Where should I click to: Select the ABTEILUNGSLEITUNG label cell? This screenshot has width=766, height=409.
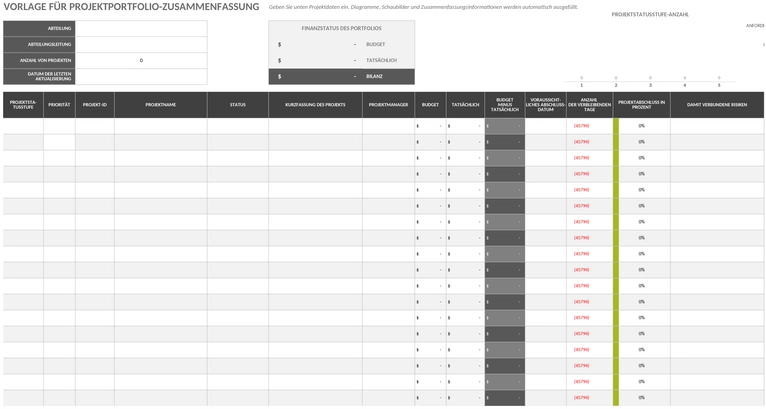coord(39,44)
